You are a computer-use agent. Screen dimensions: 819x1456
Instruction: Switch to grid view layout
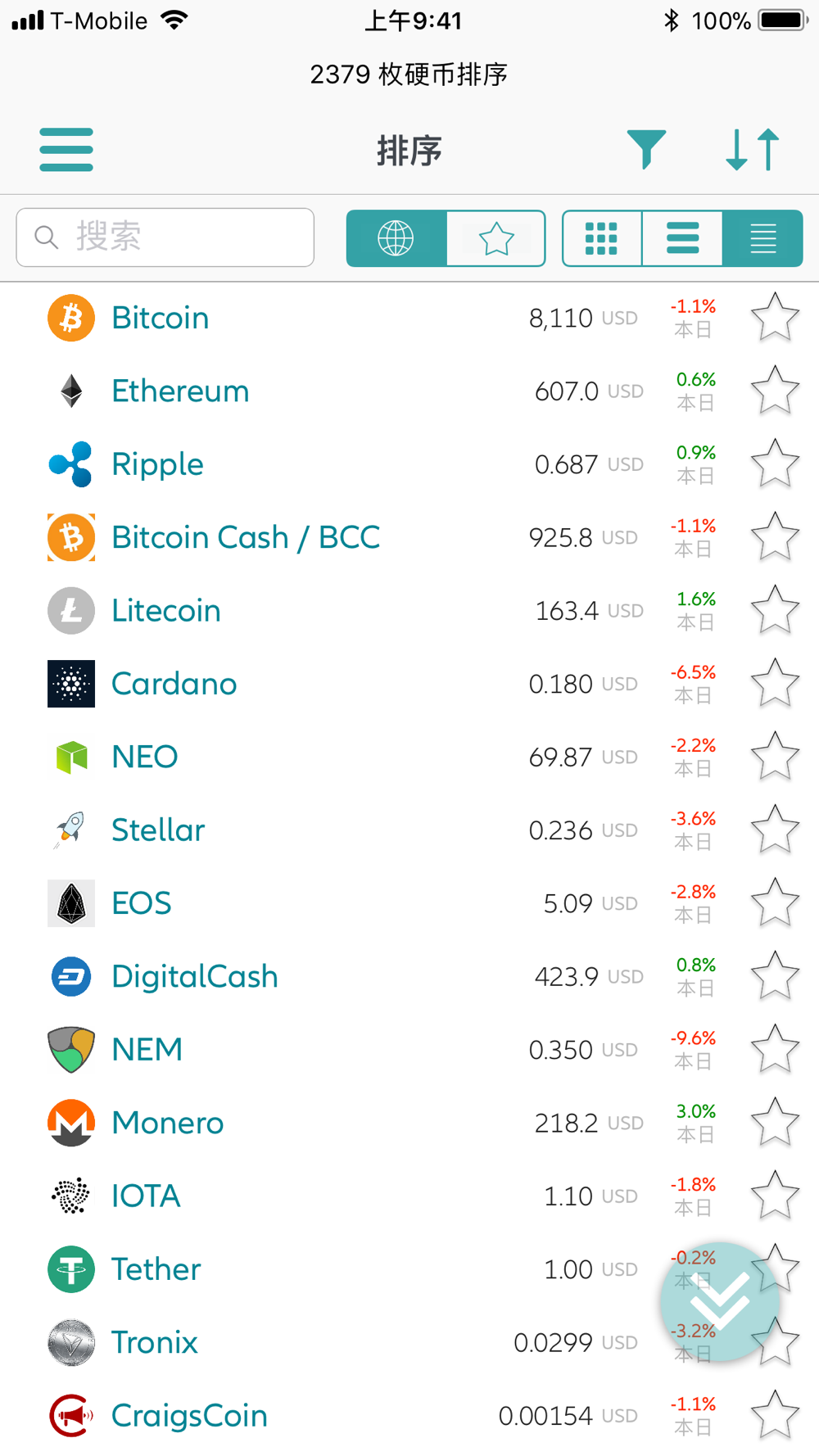click(602, 238)
